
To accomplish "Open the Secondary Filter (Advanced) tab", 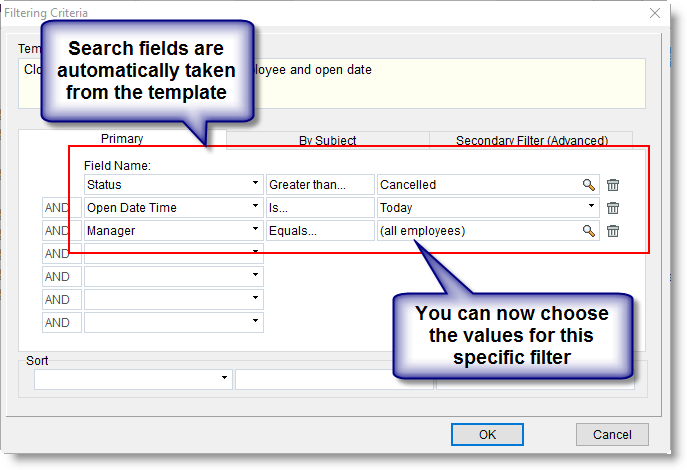I will tap(531, 141).
